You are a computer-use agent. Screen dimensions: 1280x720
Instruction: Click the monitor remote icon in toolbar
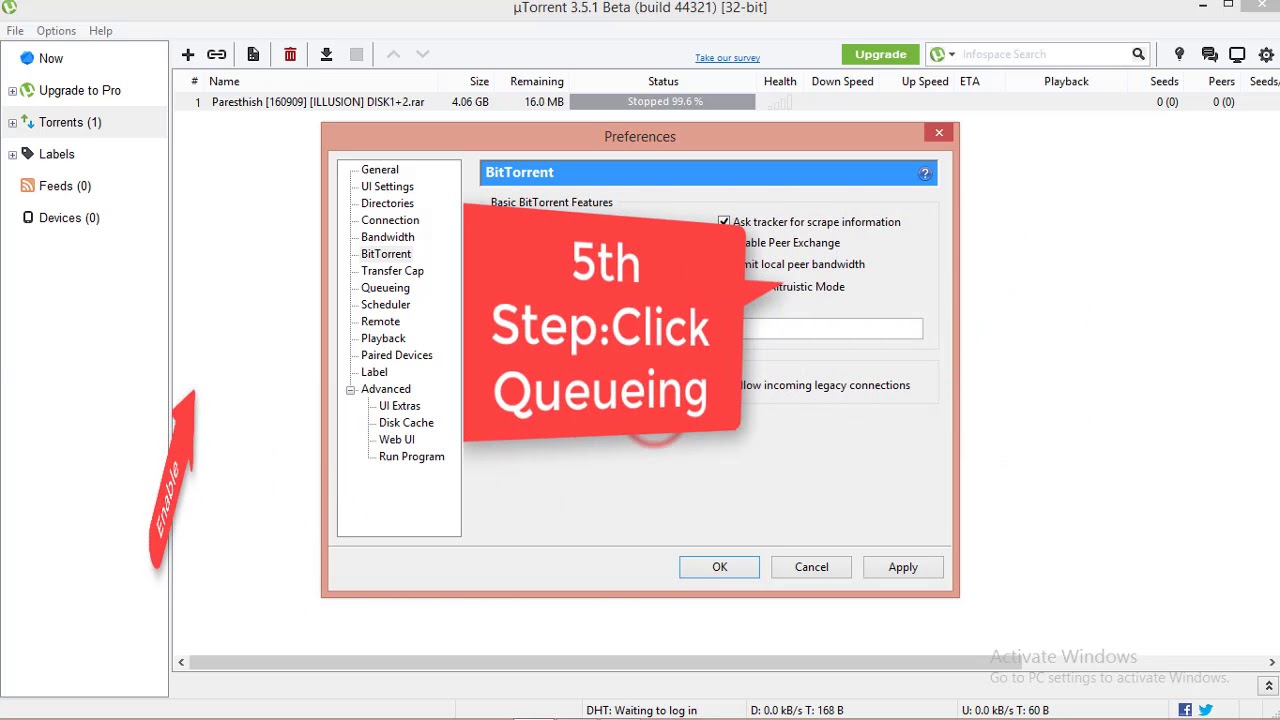[x=1237, y=55]
